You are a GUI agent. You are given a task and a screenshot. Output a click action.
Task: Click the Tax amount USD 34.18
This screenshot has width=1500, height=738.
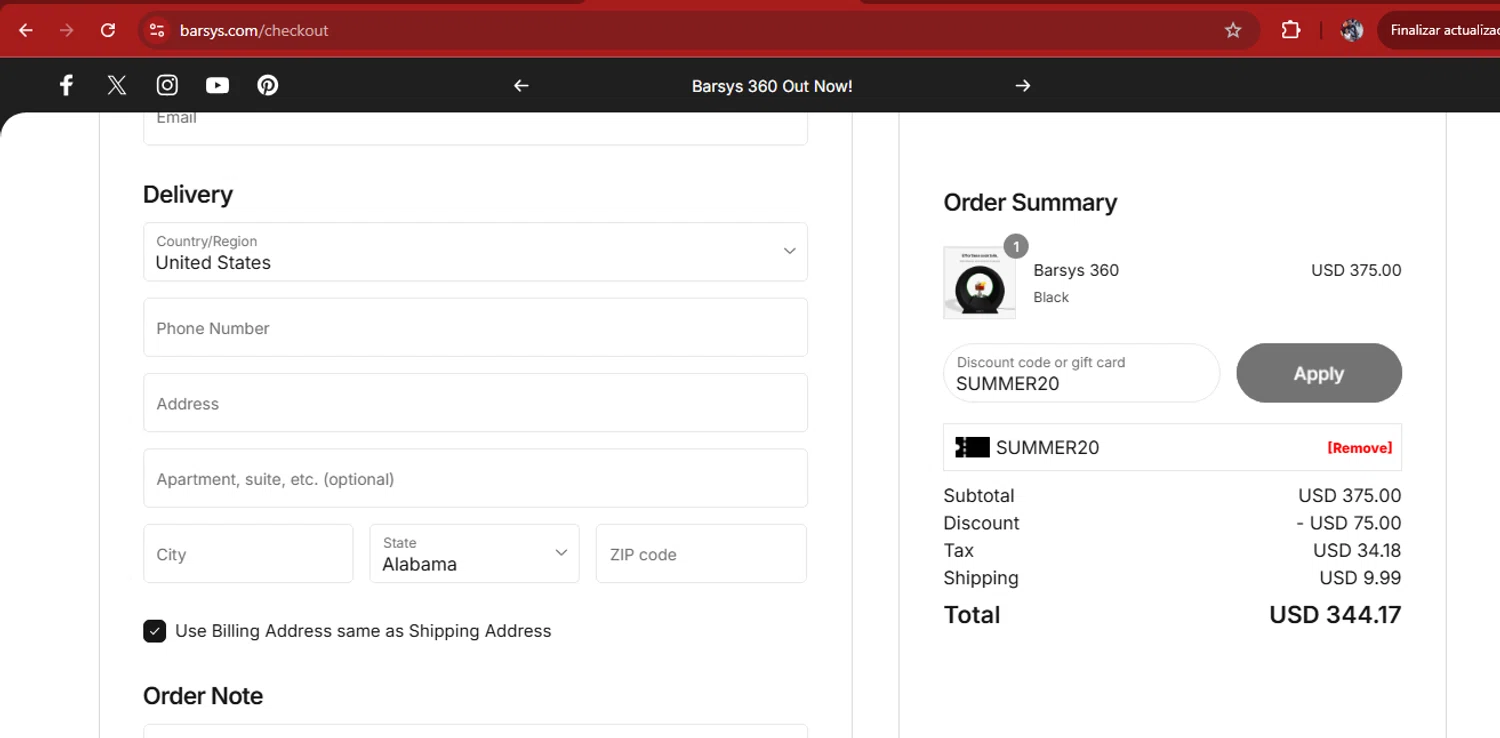pos(1357,550)
